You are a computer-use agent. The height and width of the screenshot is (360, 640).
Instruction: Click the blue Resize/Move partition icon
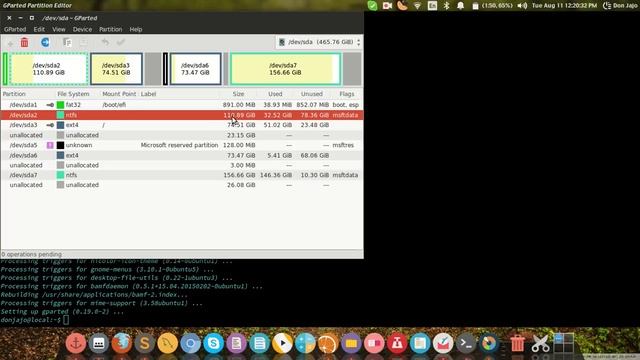(x=45, y=42)
